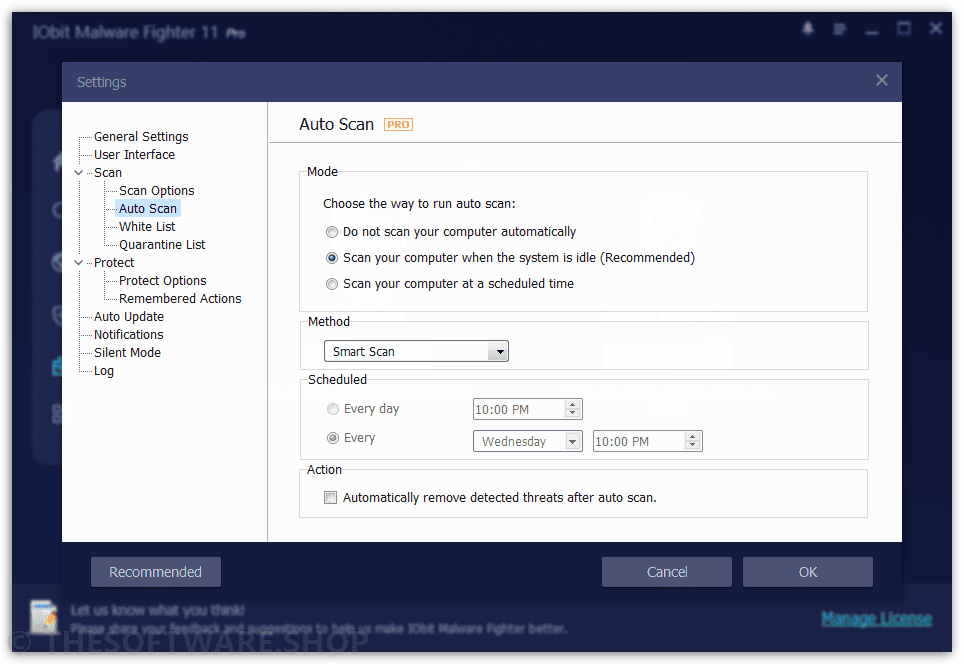The width and height of the screenshot is (964, 664).
Task: Cancel the settings changes
Action: (x=667, y=572)
